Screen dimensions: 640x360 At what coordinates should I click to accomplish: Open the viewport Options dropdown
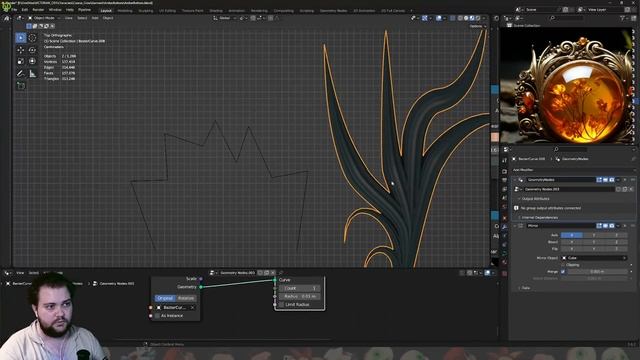tap(477, 26)
